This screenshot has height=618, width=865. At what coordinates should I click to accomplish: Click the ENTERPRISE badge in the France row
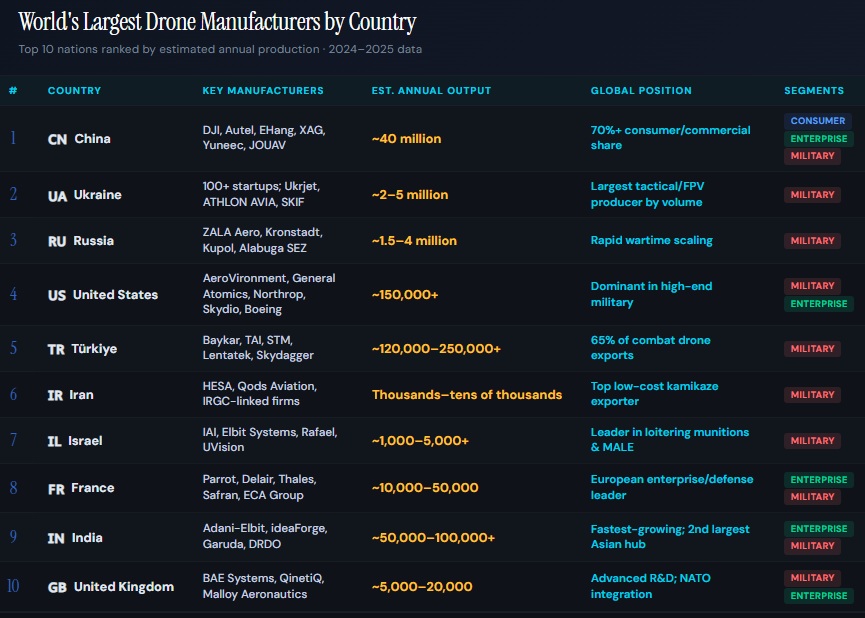click(818, 479)
